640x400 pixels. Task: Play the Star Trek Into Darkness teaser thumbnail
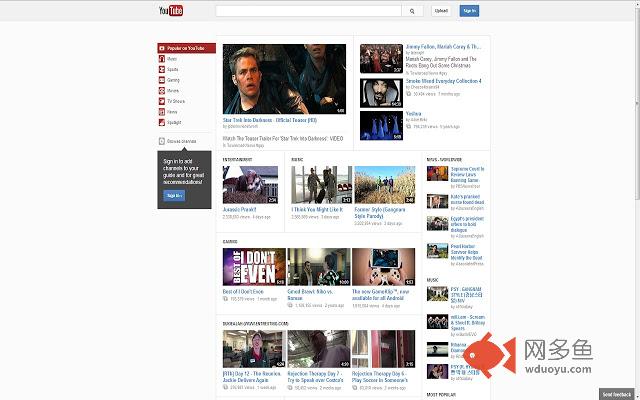284,79
